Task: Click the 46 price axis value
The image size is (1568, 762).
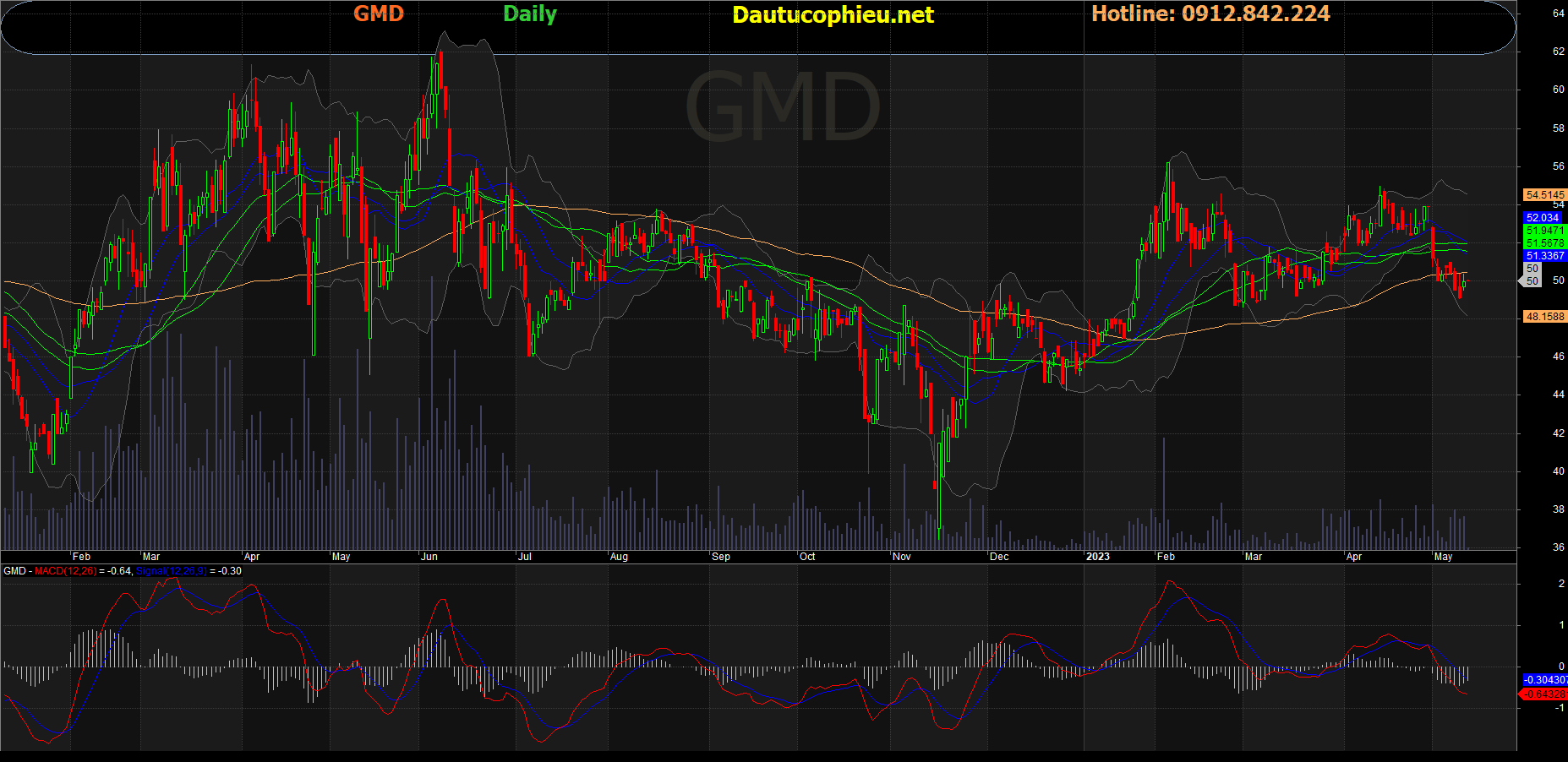Action: [1558, 357]
